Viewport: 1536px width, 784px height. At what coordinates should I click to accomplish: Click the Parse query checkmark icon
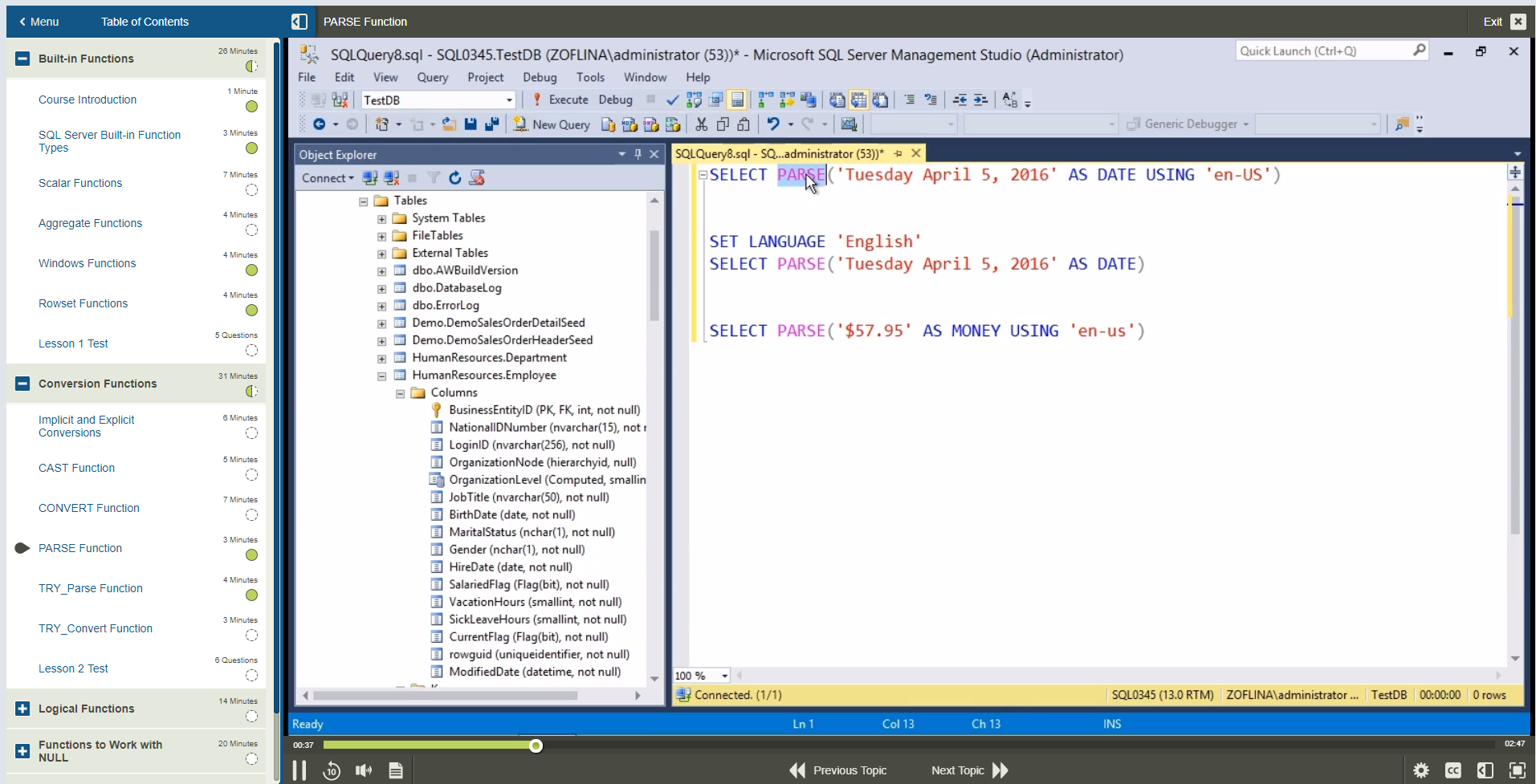[x=673, y=100]
